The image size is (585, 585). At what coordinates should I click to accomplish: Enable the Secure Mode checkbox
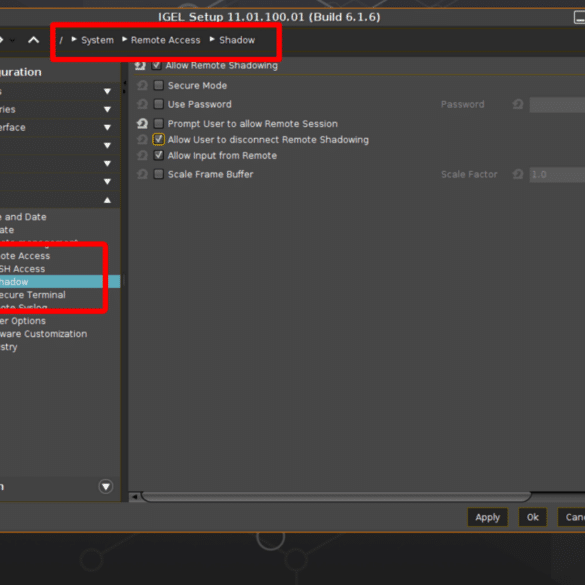point(159,85)
